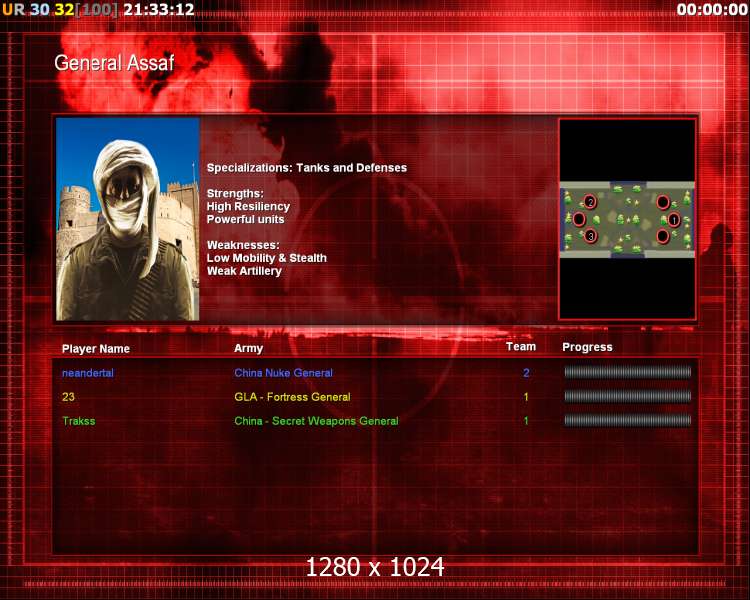Click the 00:00:00 timer at top right
Viewport: 750px width, 600px height.
[712, 10]
